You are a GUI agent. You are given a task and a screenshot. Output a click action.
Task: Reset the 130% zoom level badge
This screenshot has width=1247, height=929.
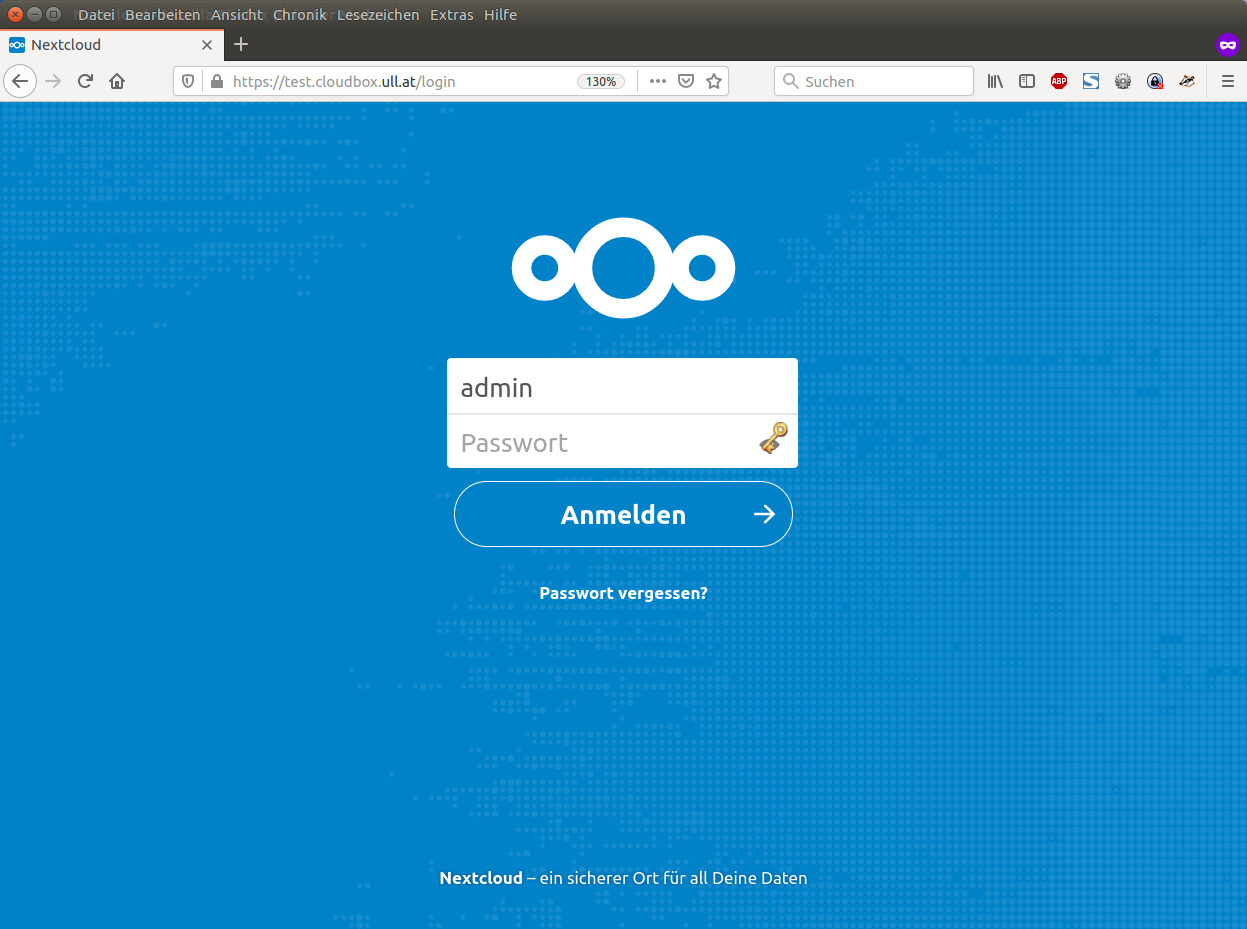(601, 82)
